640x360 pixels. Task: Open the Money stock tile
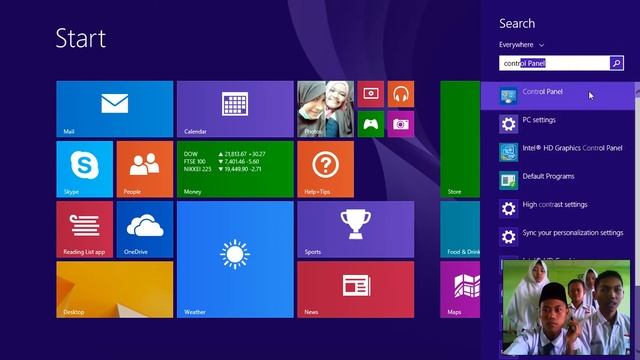click(235, 169)
